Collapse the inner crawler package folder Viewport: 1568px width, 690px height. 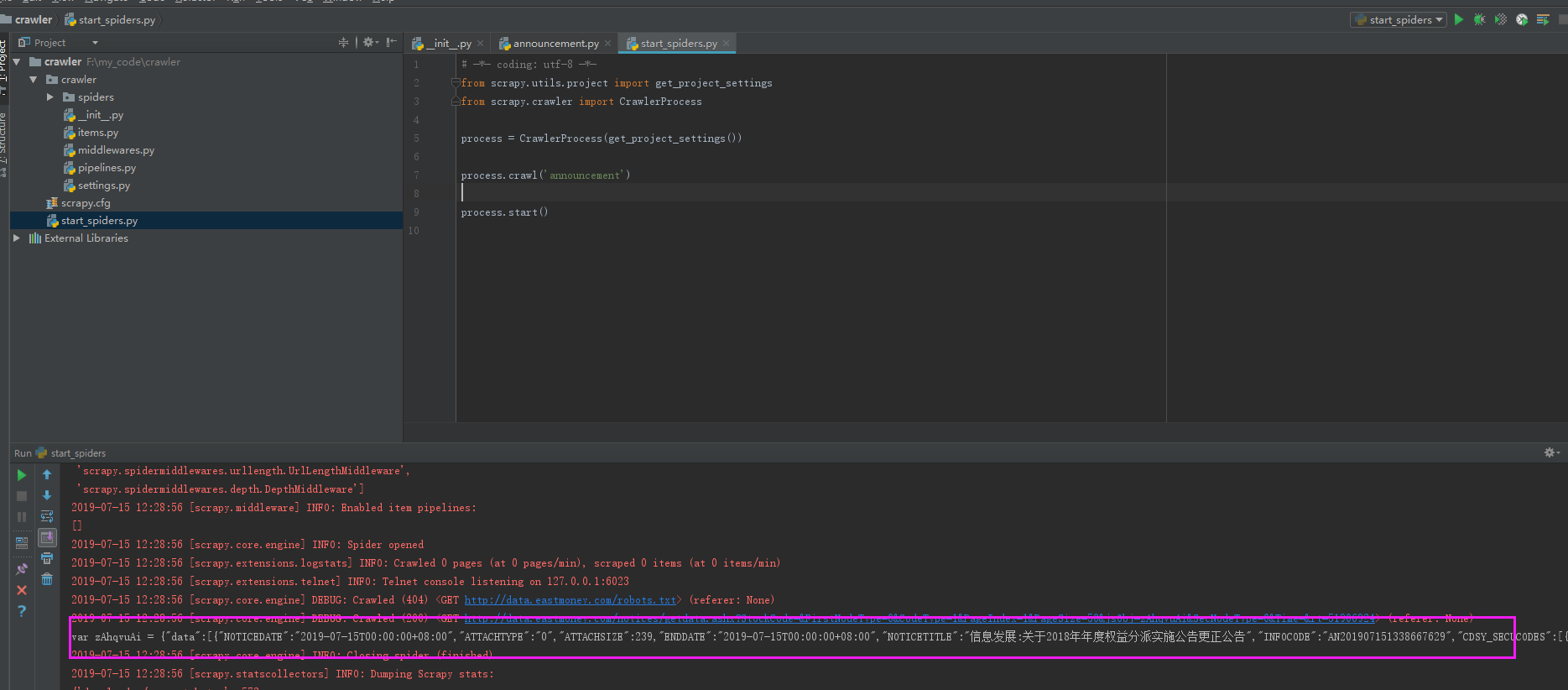[34, 80]
